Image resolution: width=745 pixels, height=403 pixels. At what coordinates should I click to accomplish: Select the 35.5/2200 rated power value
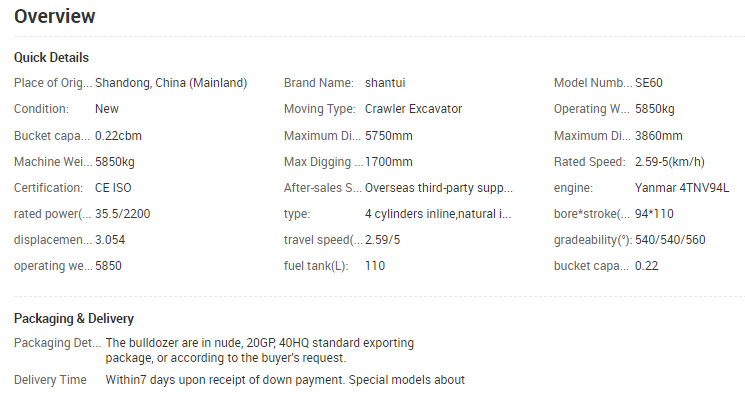123,214
